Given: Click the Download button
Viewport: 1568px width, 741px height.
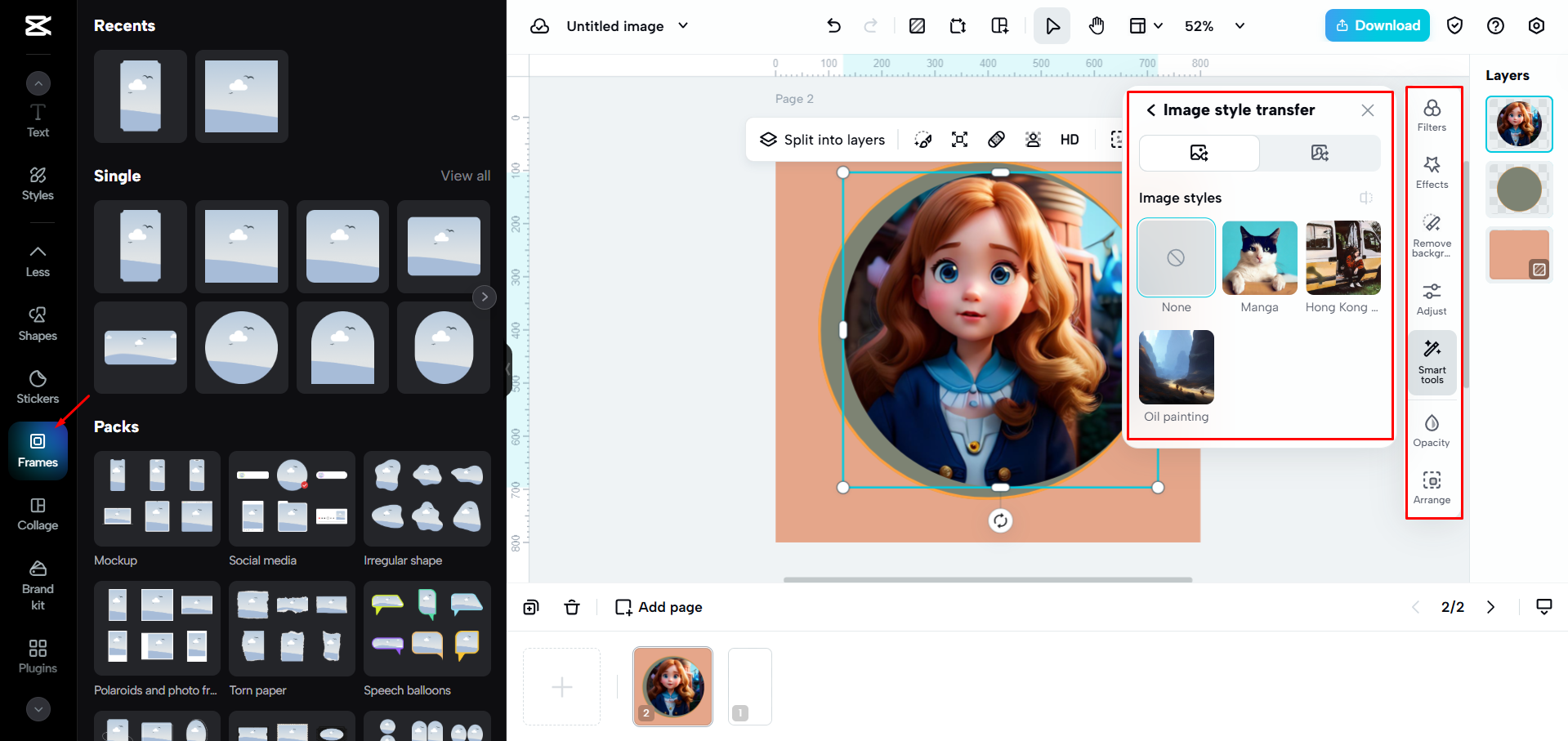Looking at the screenshot, I should (x=1376, y=25).
